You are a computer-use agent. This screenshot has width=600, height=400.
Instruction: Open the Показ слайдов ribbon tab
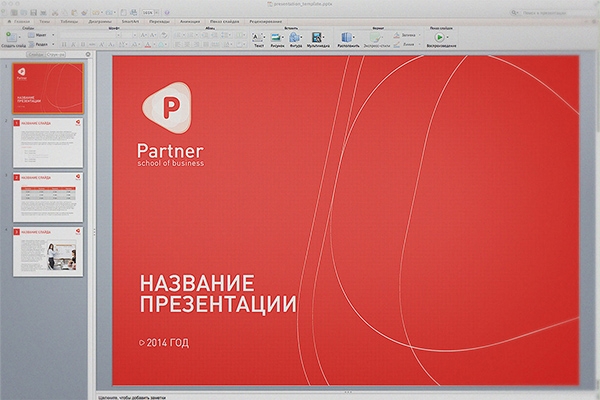(x=225, y=21)
